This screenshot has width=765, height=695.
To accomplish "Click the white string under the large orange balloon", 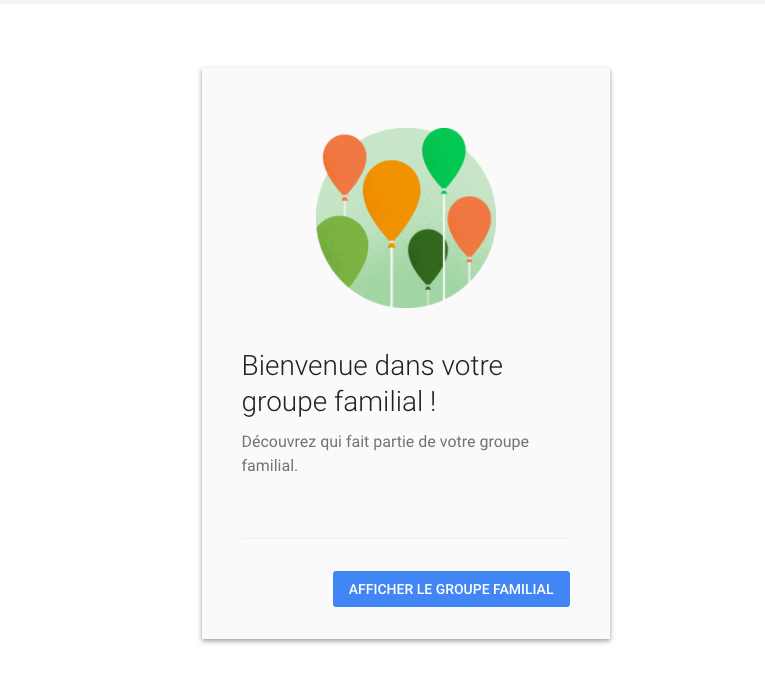I will click(391, 278).
